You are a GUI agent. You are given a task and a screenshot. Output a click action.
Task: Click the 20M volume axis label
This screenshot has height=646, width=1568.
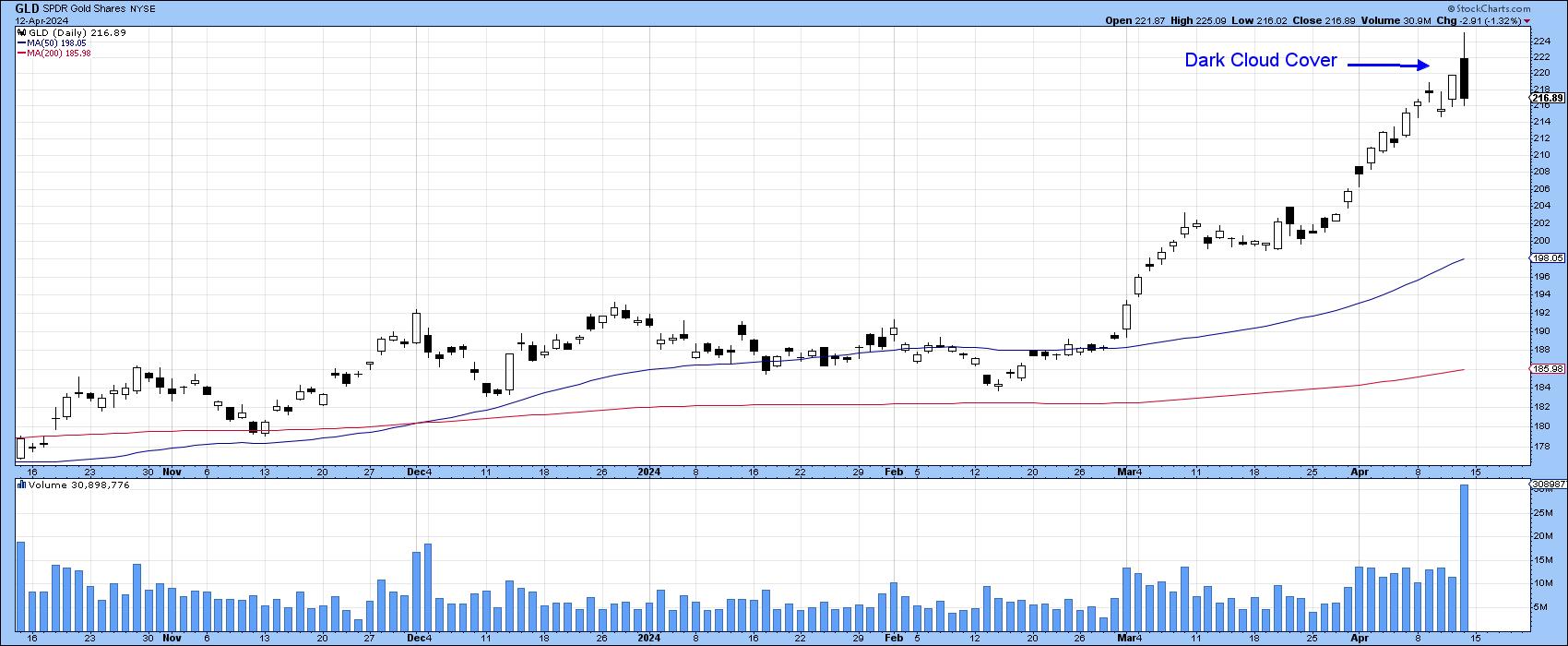(1542, 536)
